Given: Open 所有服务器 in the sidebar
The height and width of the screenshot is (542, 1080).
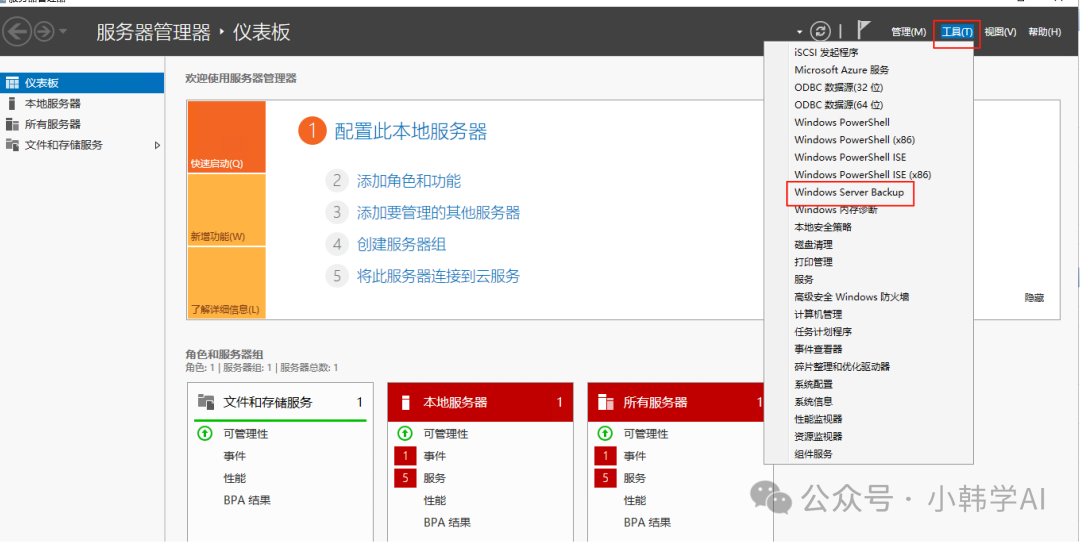Looking at the screenshot, I should (52, 124).
